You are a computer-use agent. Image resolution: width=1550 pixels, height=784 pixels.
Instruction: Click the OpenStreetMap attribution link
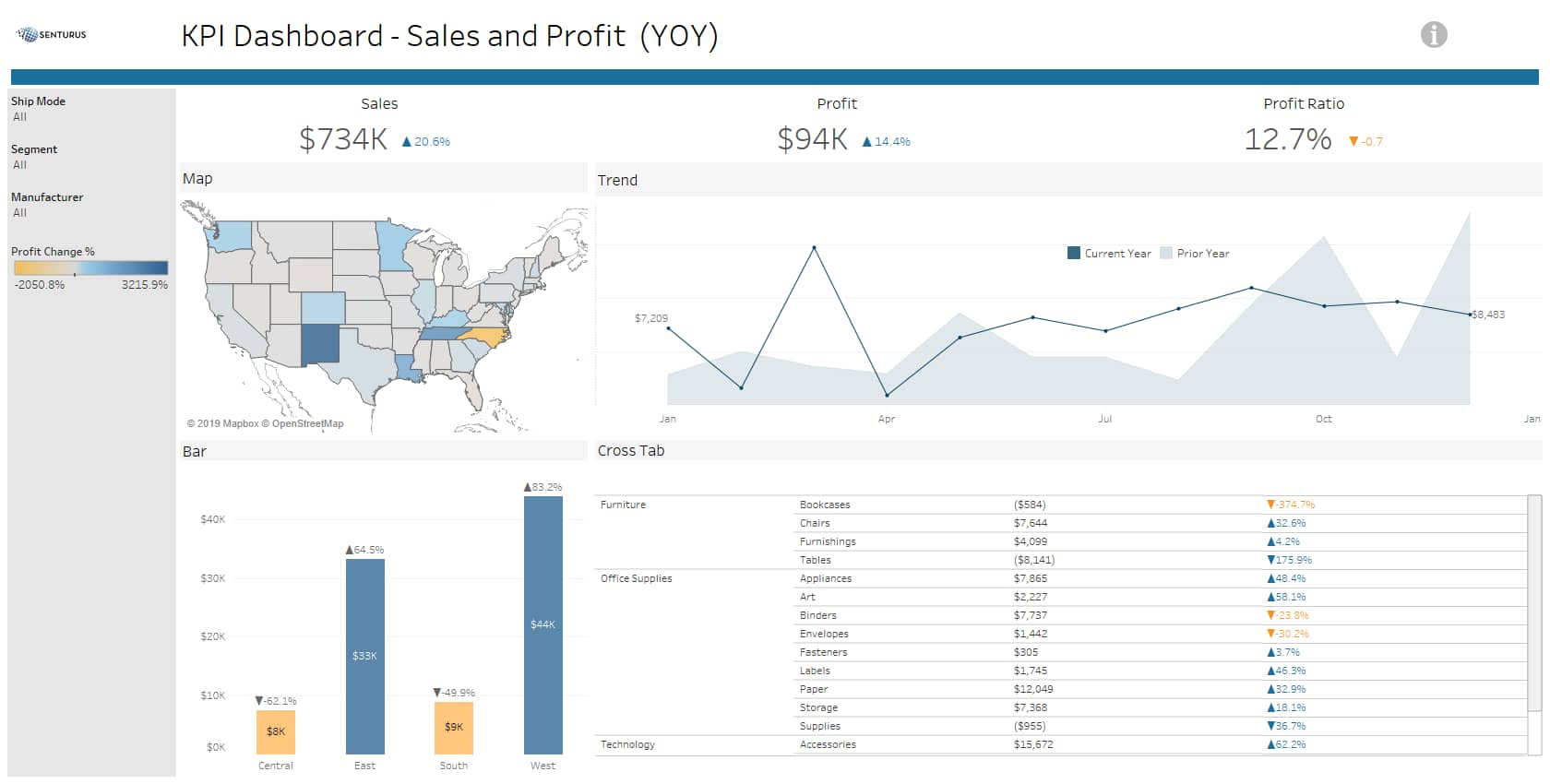pyautogui.click(x=307, y=424)
